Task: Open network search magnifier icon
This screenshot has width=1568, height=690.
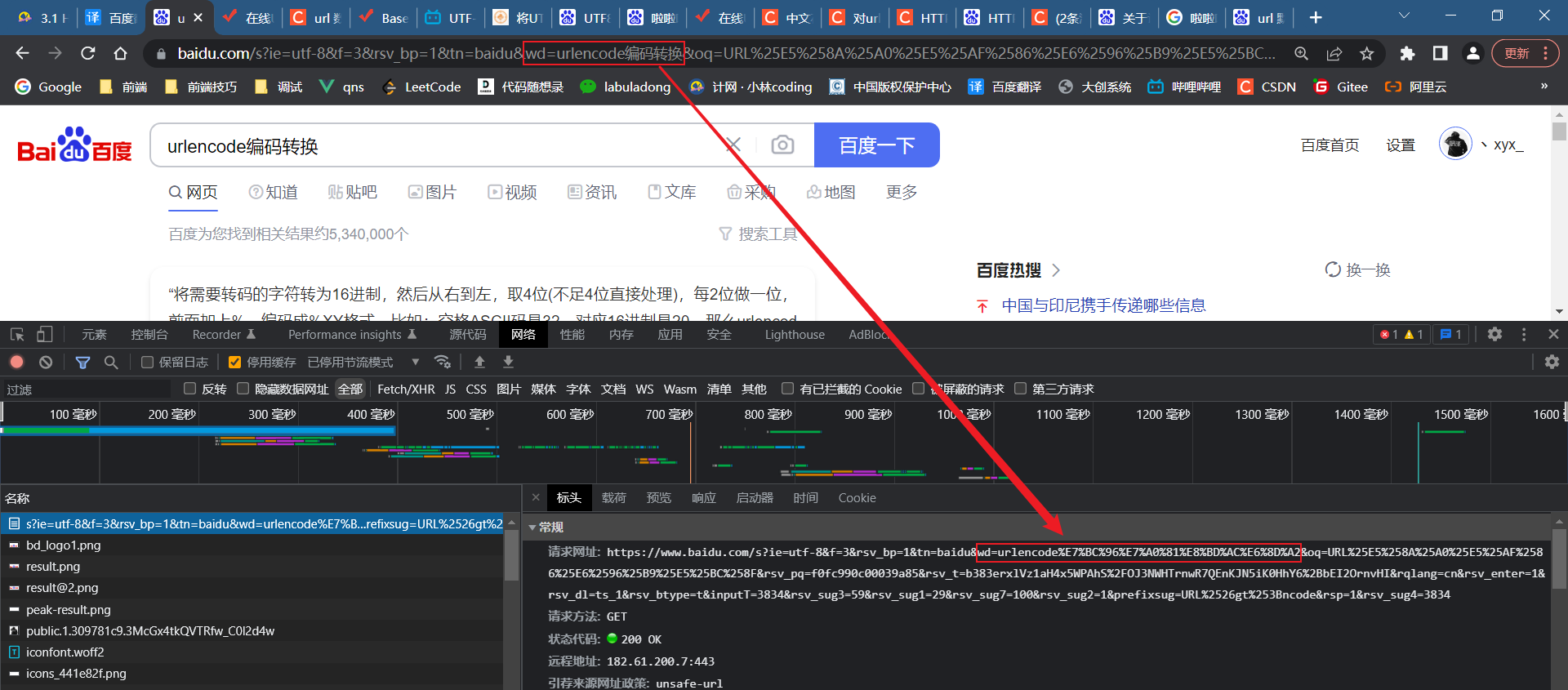Action: point(111,362)
